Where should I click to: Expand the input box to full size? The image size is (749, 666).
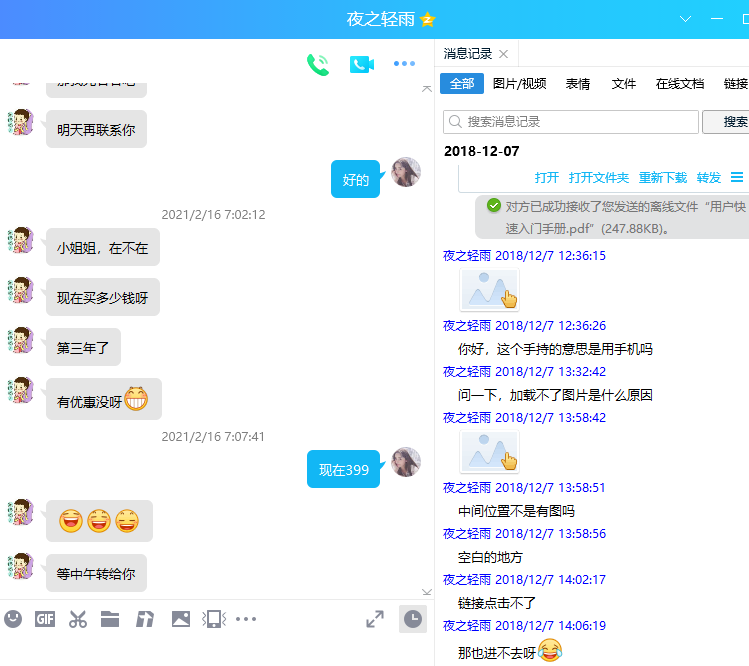click(x=375, y=619)
